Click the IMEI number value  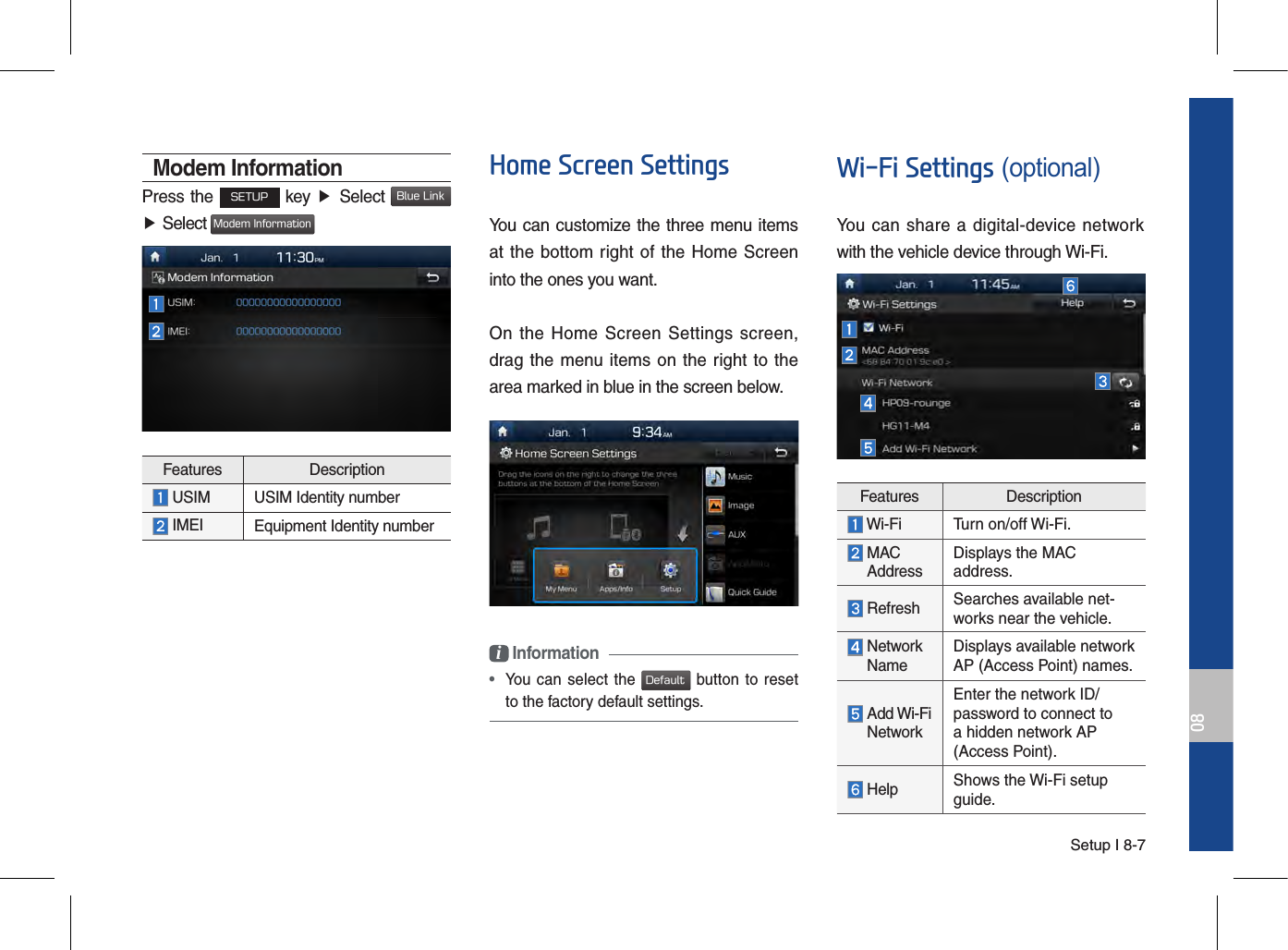[x=288, y=331]
